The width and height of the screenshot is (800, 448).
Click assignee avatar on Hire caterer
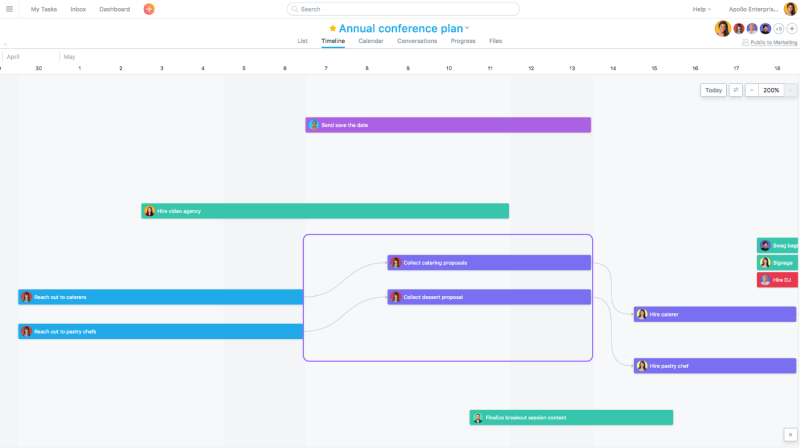coord(642,314)
